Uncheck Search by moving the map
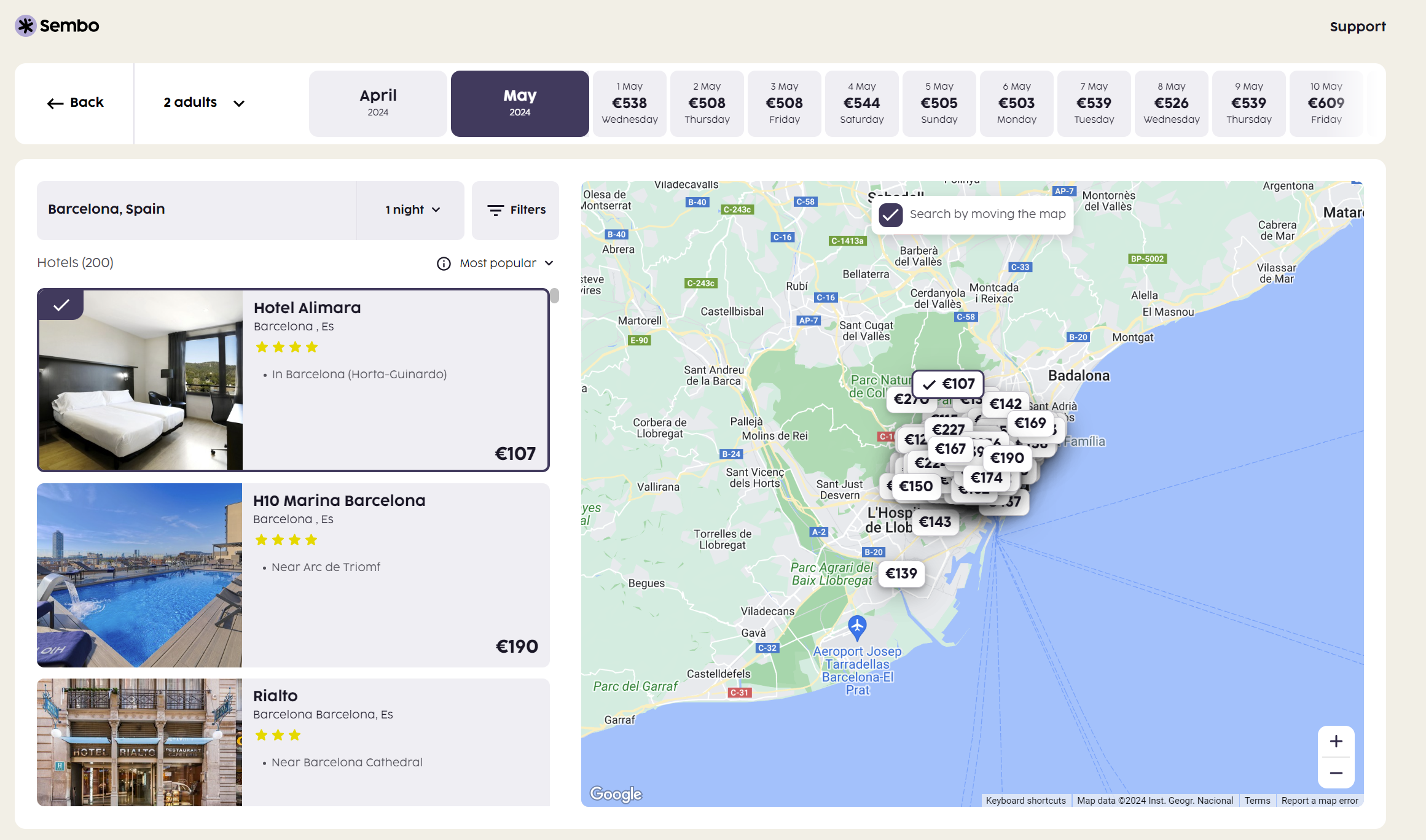Image resolution: width=1426 pixels, height=840 pixels. pyautogui.click(x=890, y=214)
